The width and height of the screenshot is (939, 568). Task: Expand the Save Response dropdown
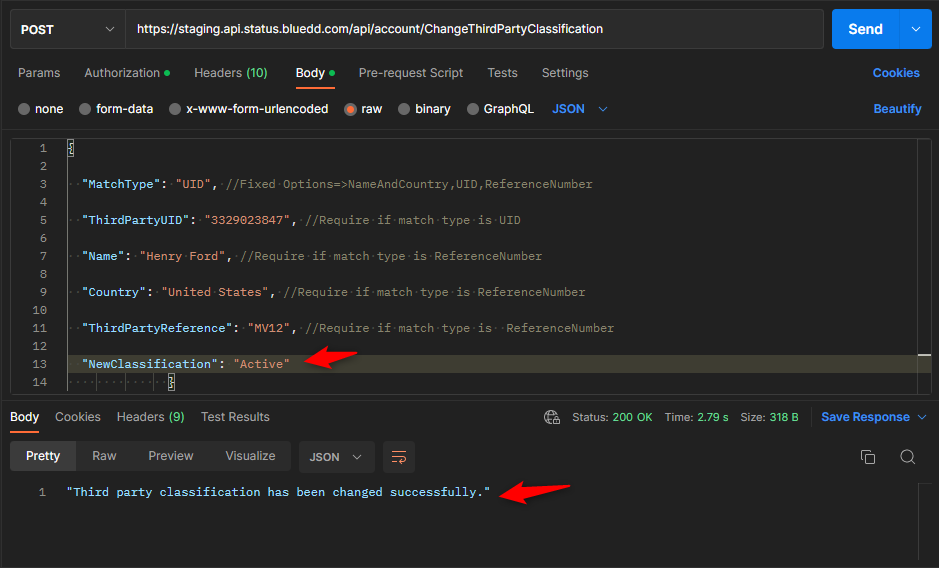(922, 417)
